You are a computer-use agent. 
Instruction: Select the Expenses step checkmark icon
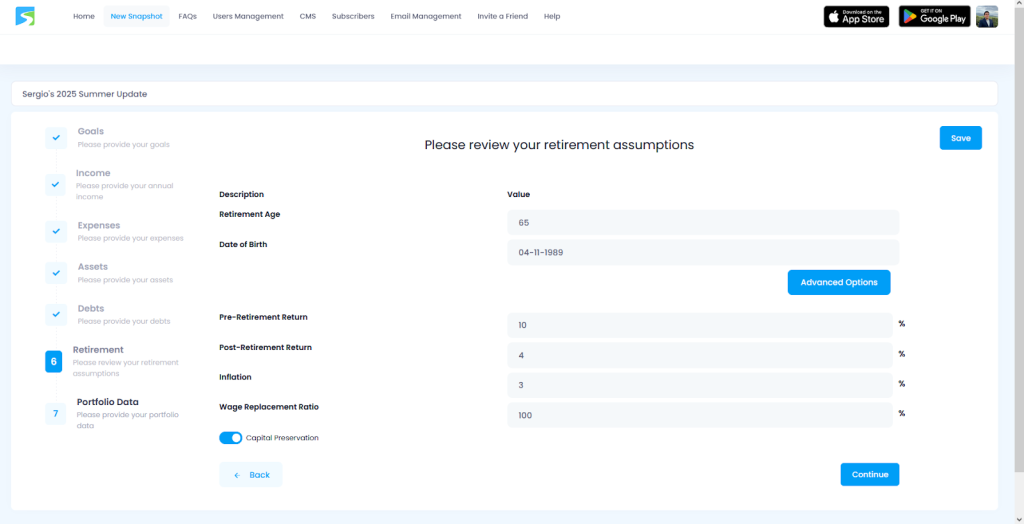(x=56, y=231)
